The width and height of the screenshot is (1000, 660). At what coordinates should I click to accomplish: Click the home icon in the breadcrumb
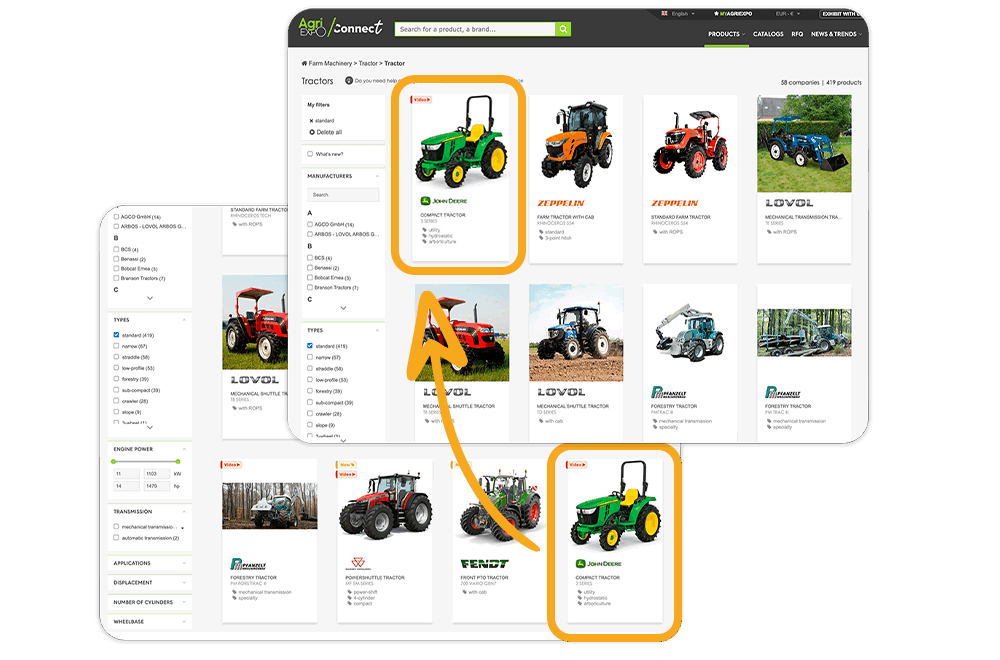point(304,63)
